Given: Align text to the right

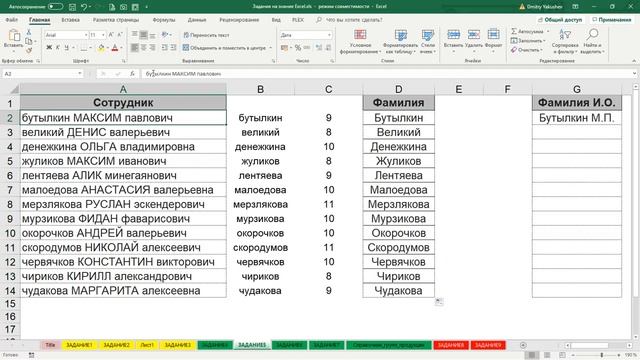Looking at the screenshot, I should (153, 48).
